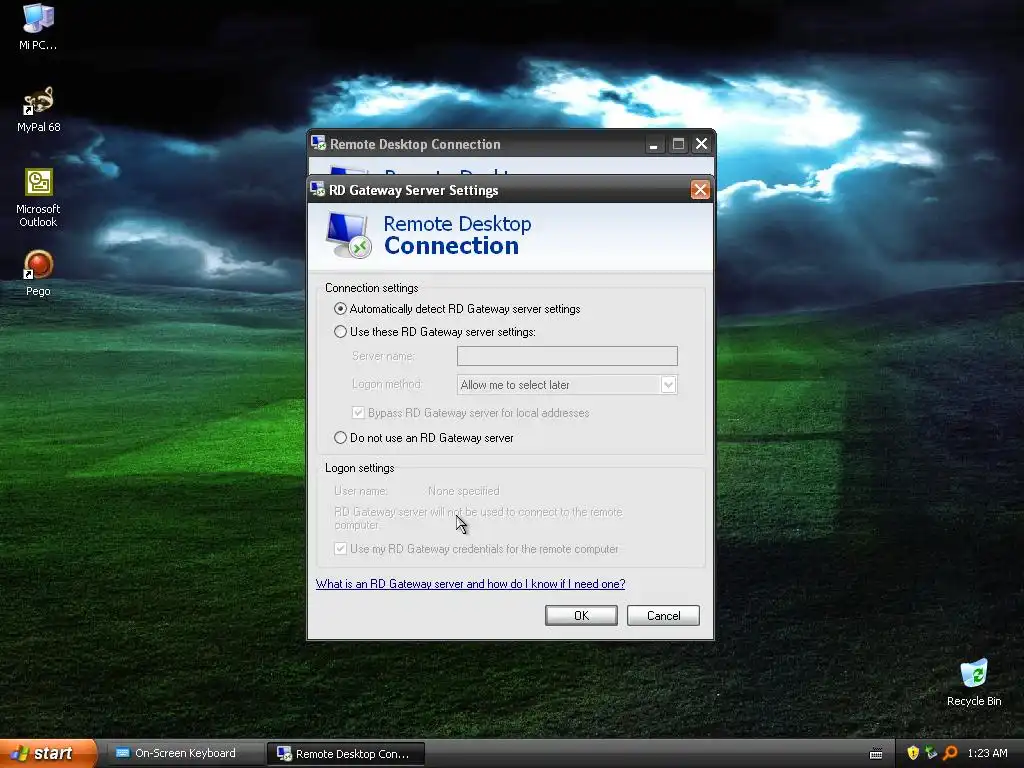Image resolution: width=1024 pixels, height=768 pixels.
Task: Click the RD Gateway Server Settings title icon
Action: pyautogui.click(x=318, y=189)
